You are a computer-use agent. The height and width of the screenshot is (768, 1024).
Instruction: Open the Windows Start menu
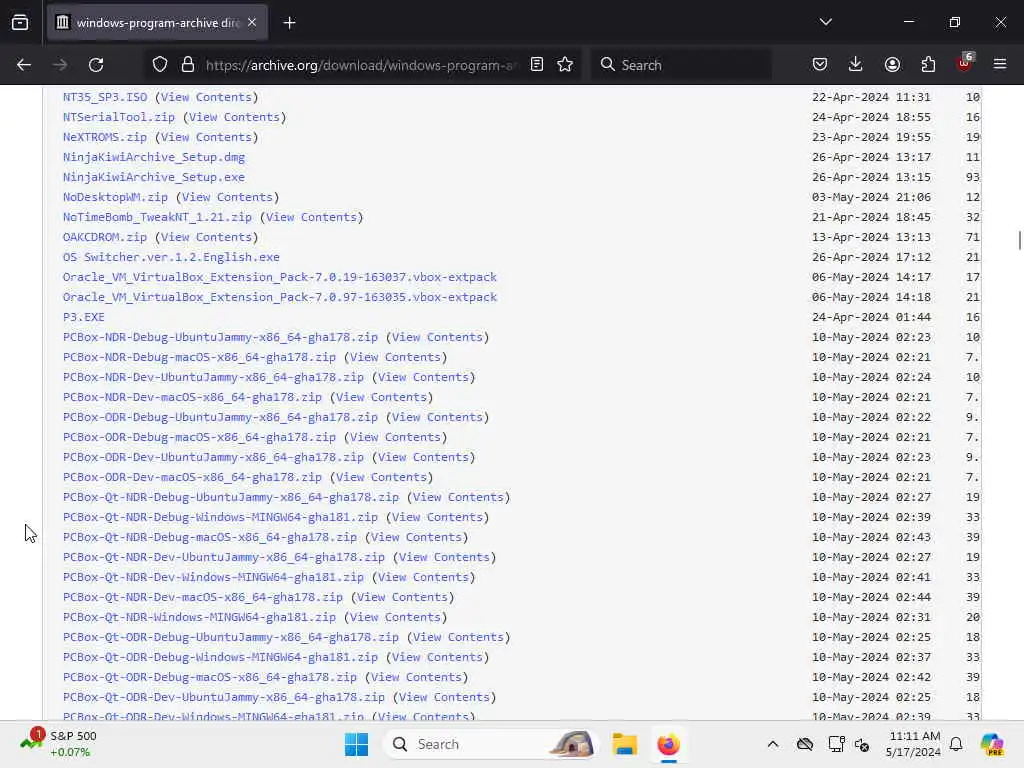356,744
